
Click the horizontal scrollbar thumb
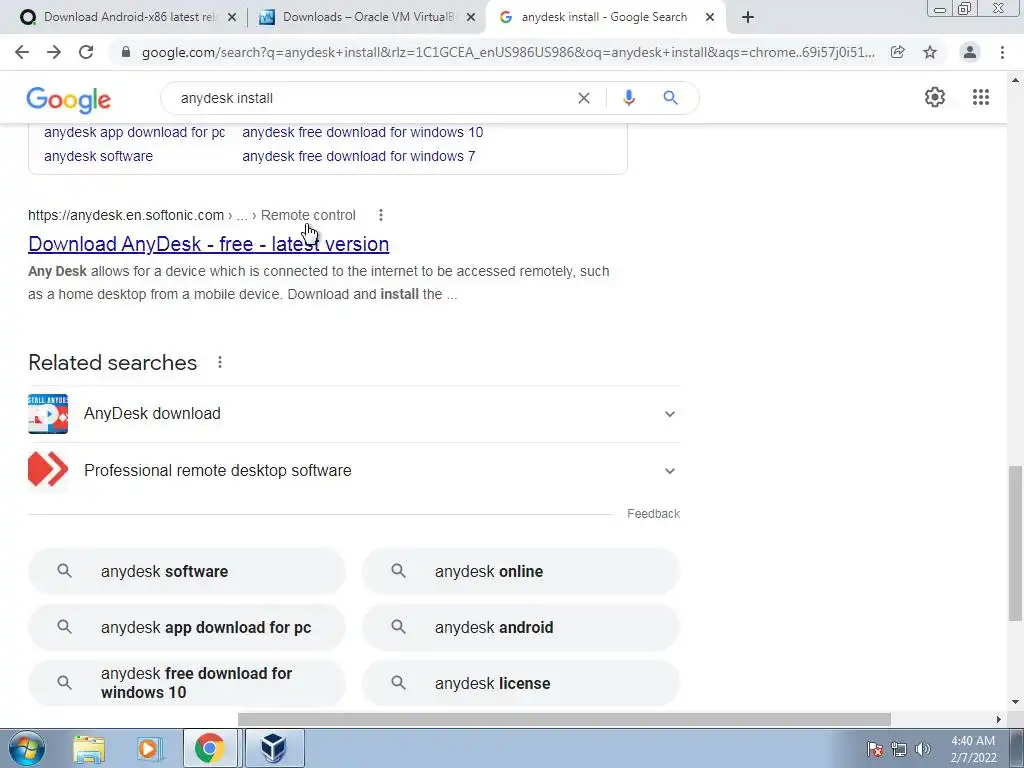(564, 719)
